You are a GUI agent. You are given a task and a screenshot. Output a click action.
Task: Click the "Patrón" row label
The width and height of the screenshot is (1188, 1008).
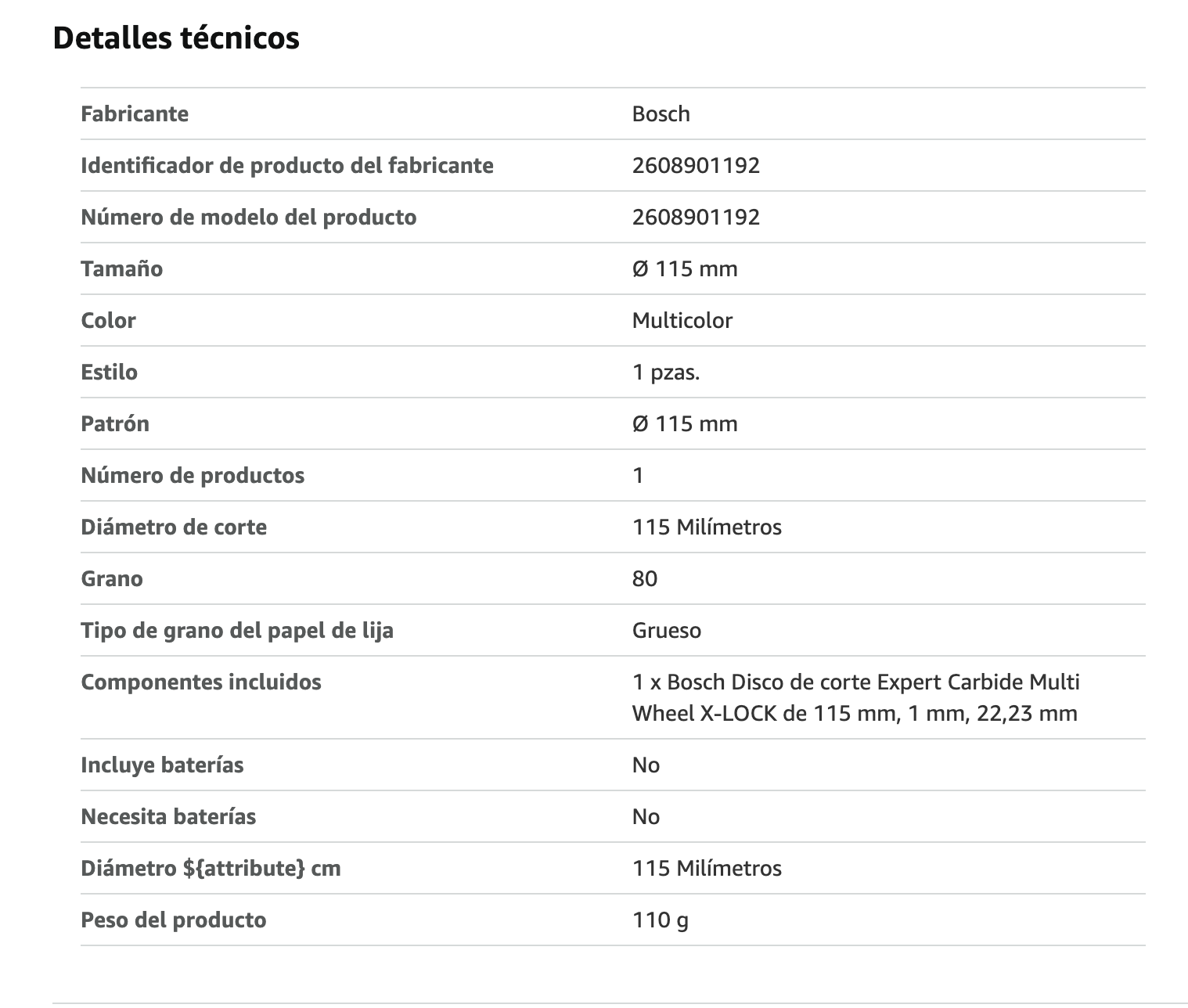[x=114, y=423]
